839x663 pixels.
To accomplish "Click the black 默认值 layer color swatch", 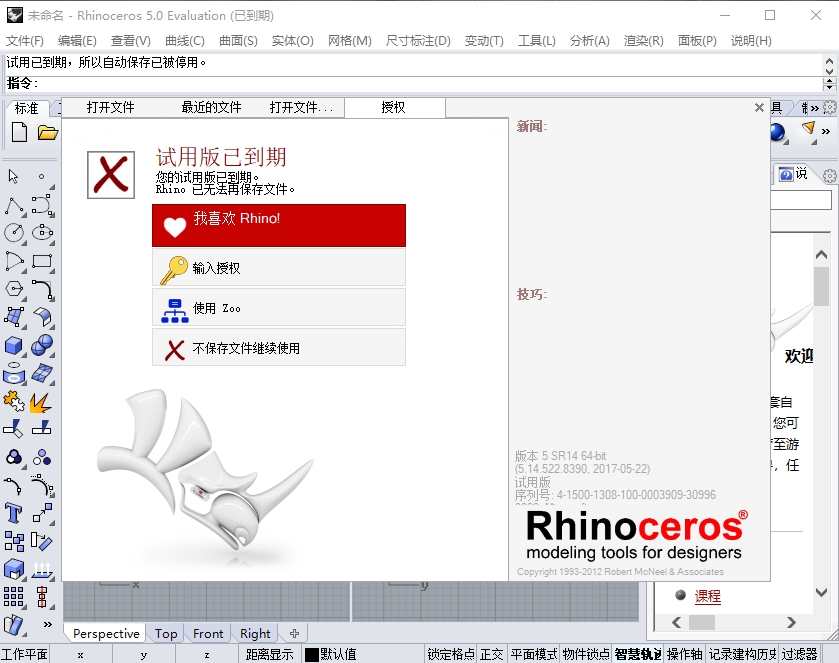I will [312, 655].
